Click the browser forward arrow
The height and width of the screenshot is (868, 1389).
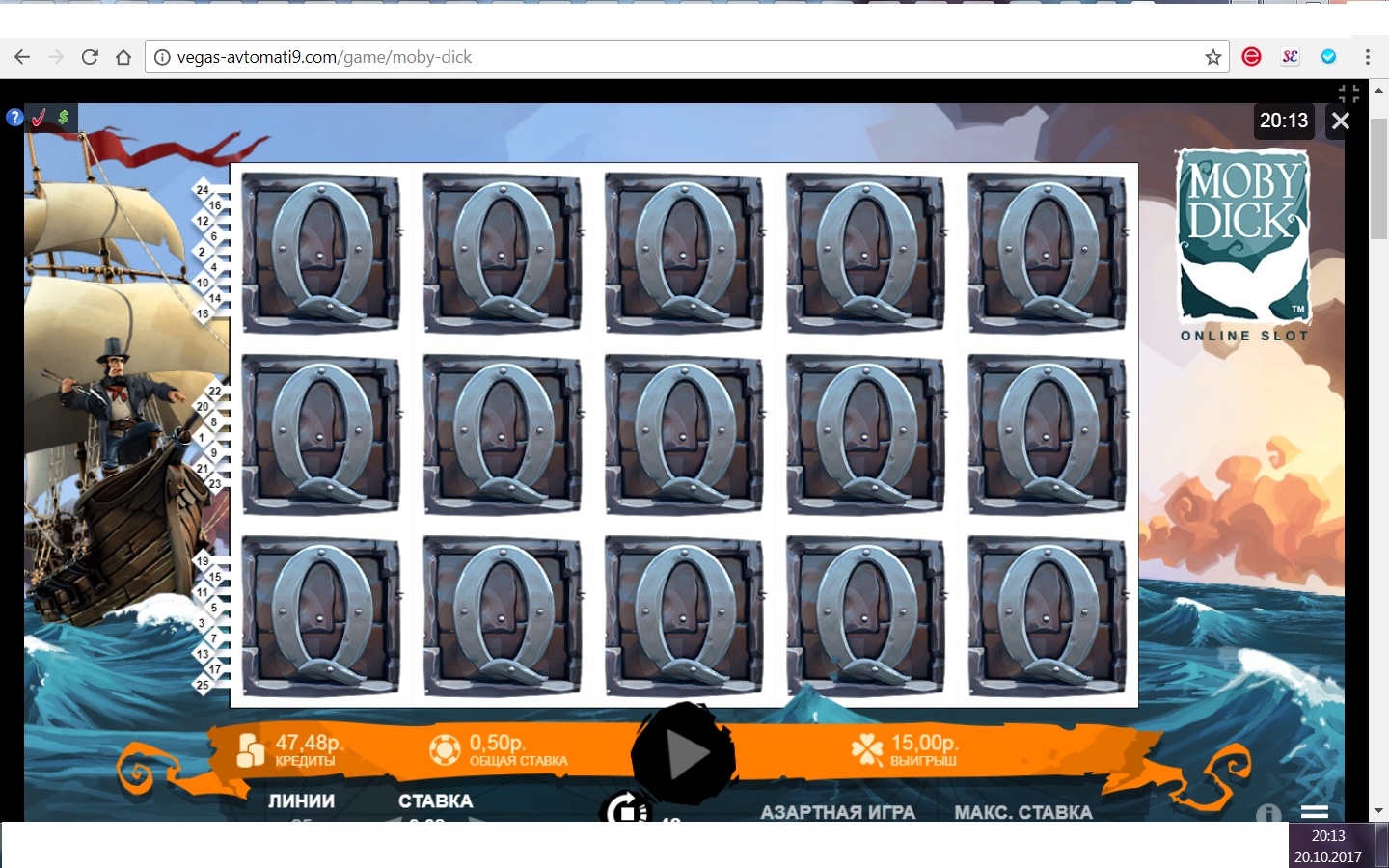pyautogui.click(x=56, y=57)
